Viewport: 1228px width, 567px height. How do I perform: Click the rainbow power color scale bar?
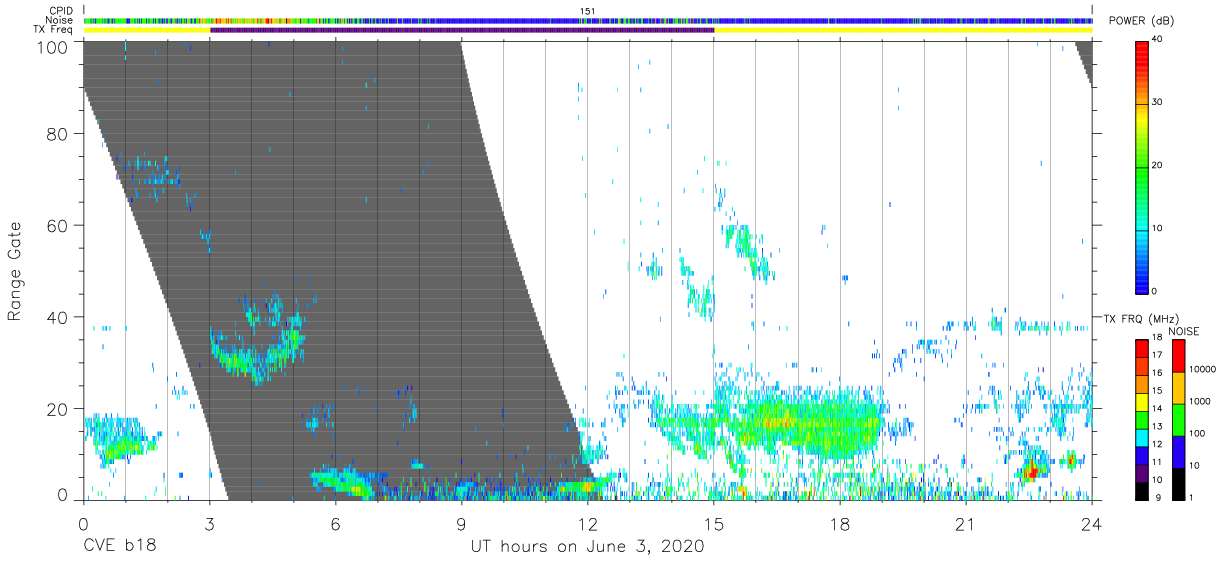coord(1142,166)
